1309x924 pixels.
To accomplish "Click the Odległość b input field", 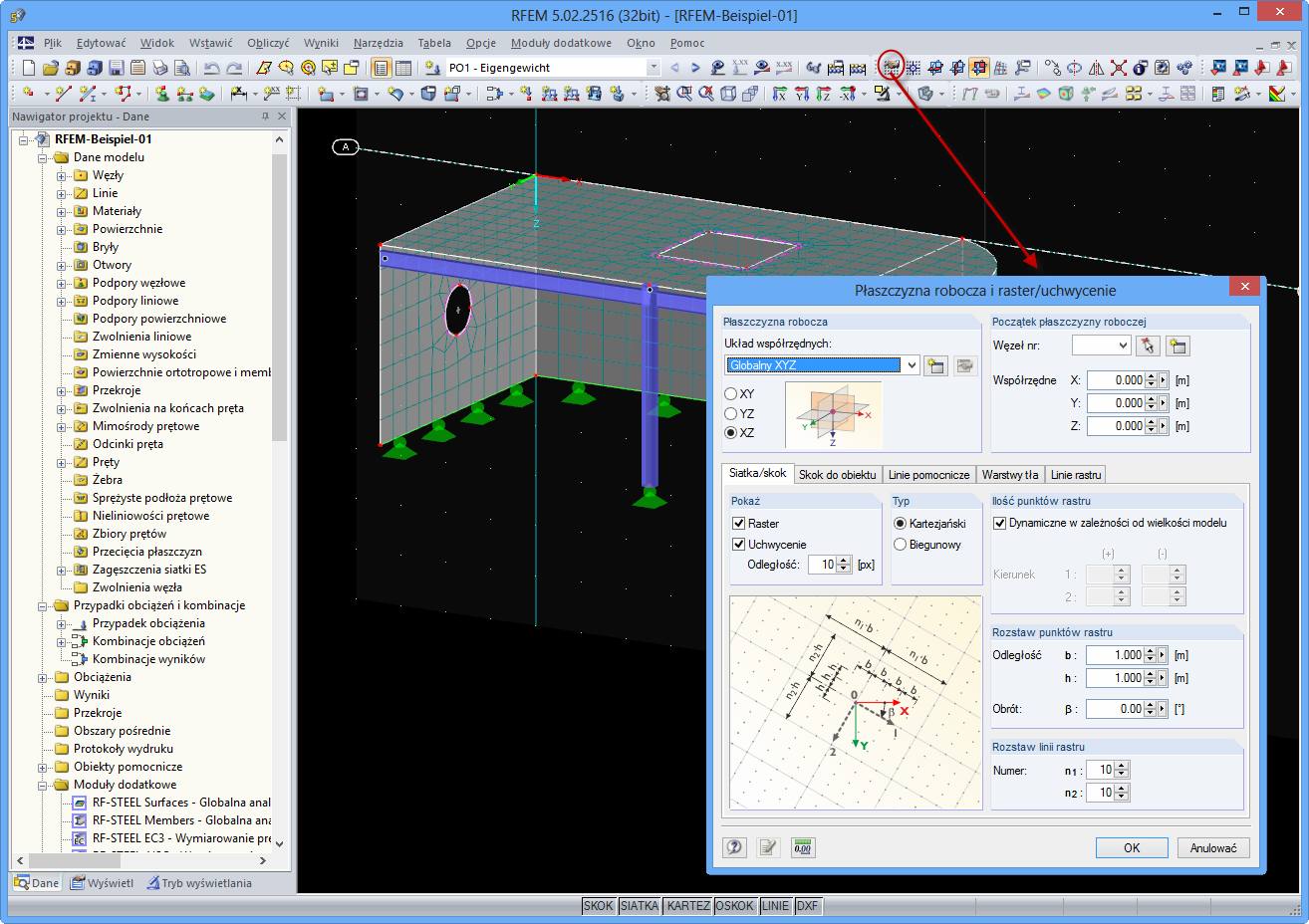I will (x=1115, y=655).
